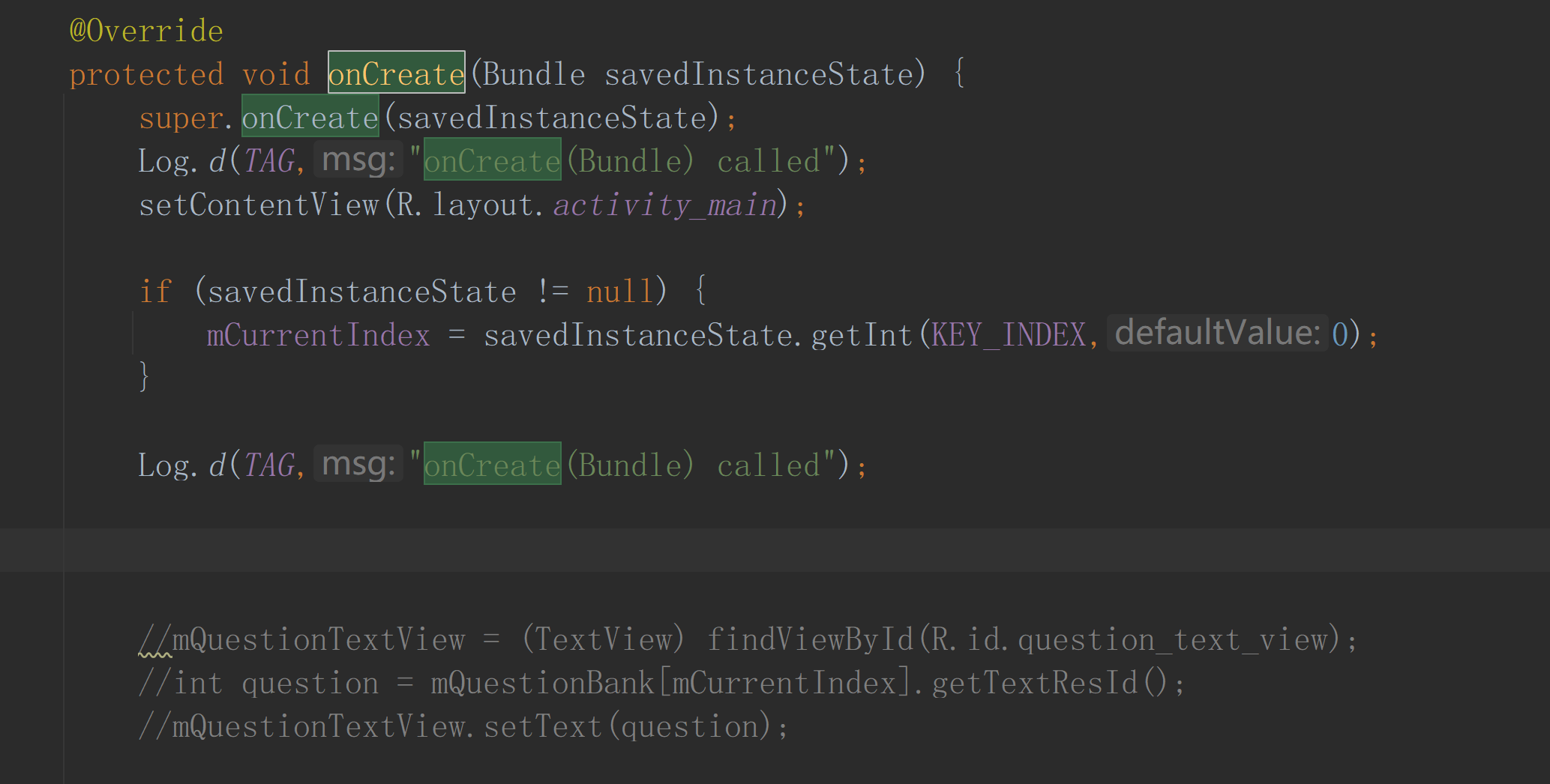This screenshot has height=784, width=1550.
Task: Click the 'defaultValue:' parameter hint
Action: pos(1217,333)
